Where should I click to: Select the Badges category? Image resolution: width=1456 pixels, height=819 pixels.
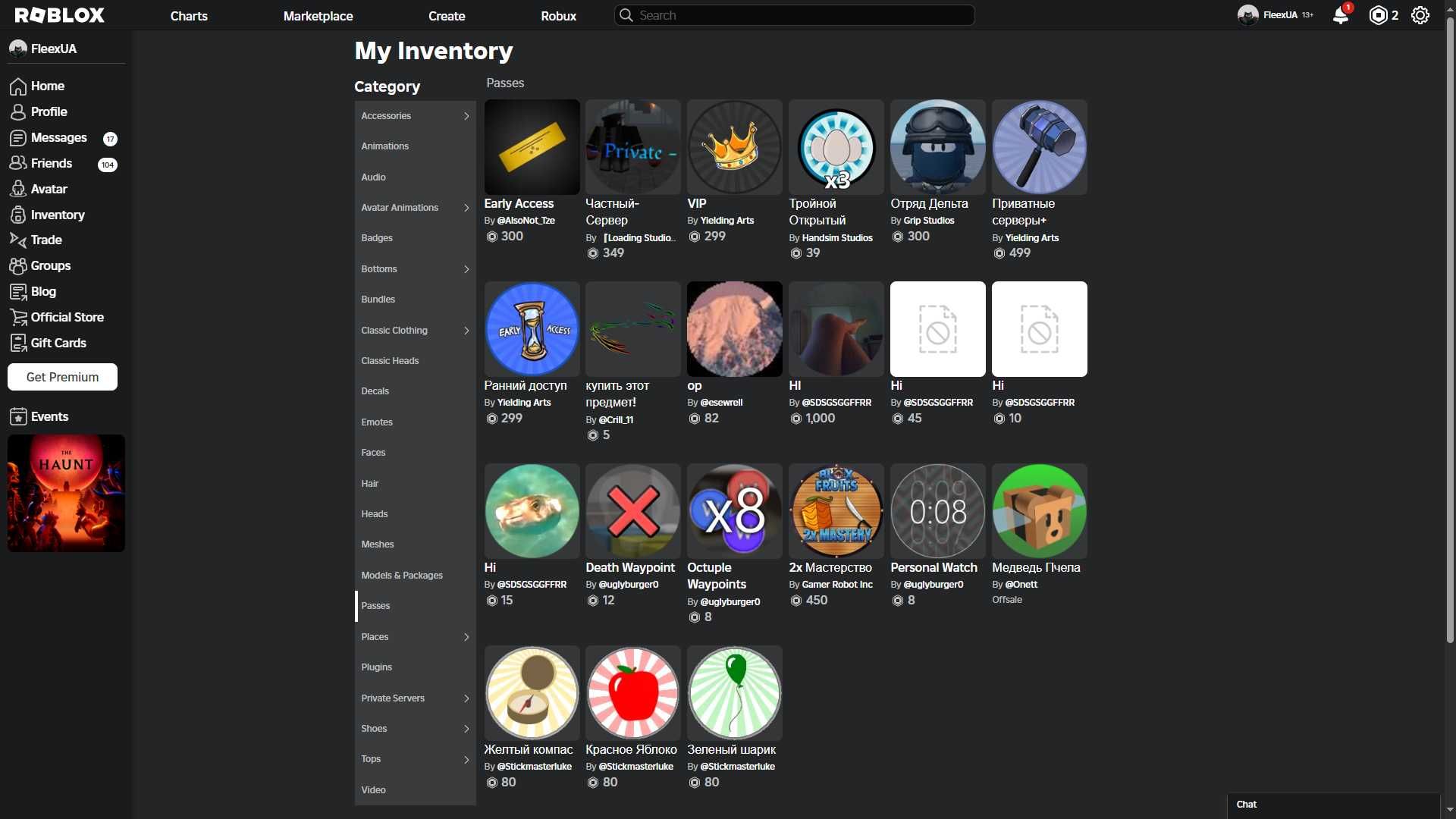416,238
